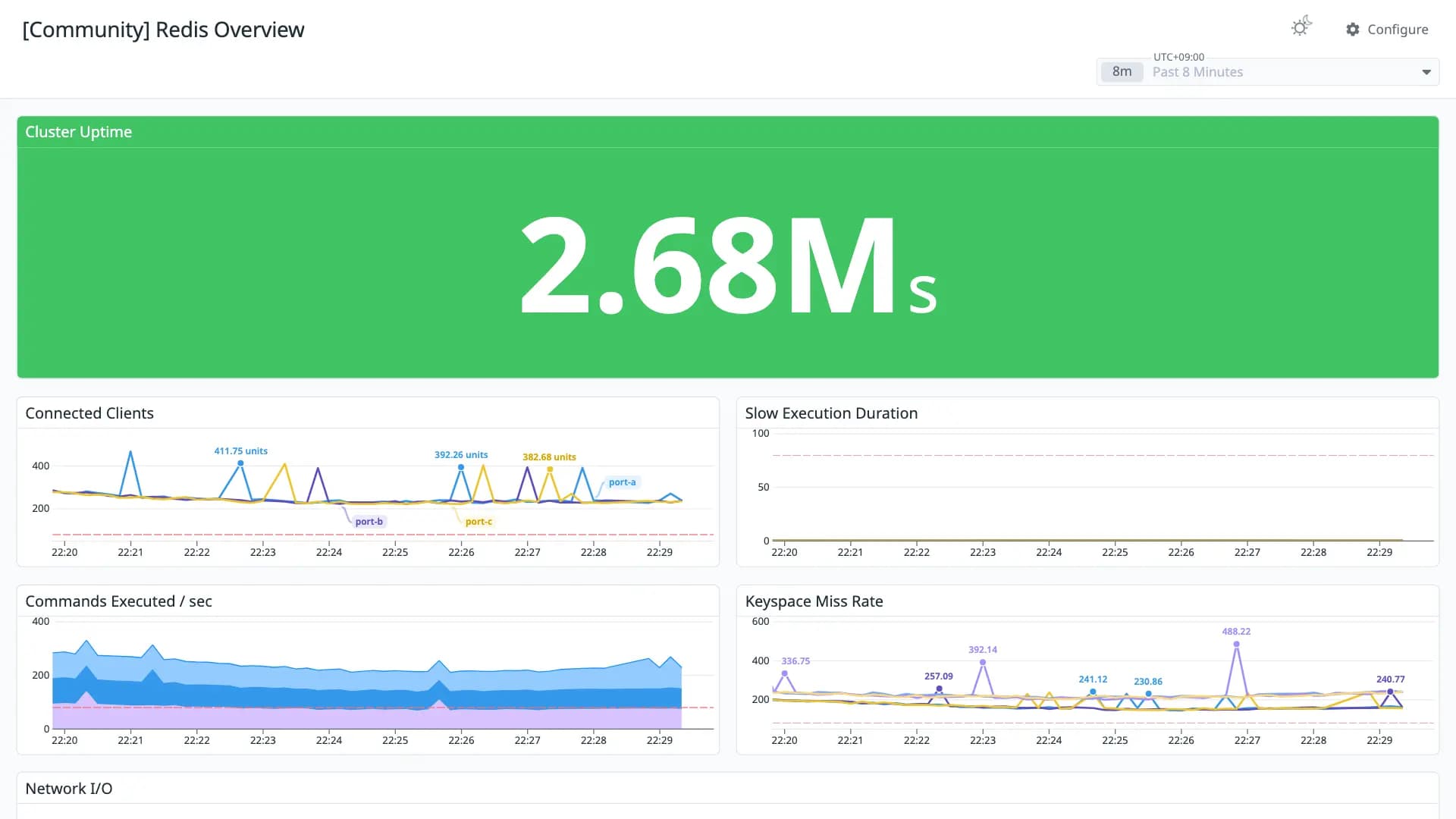Viewport: 1456px width, 819px height.
Task: Click the Keyspace Miss Rate title
Action: (x=814, y=601)
